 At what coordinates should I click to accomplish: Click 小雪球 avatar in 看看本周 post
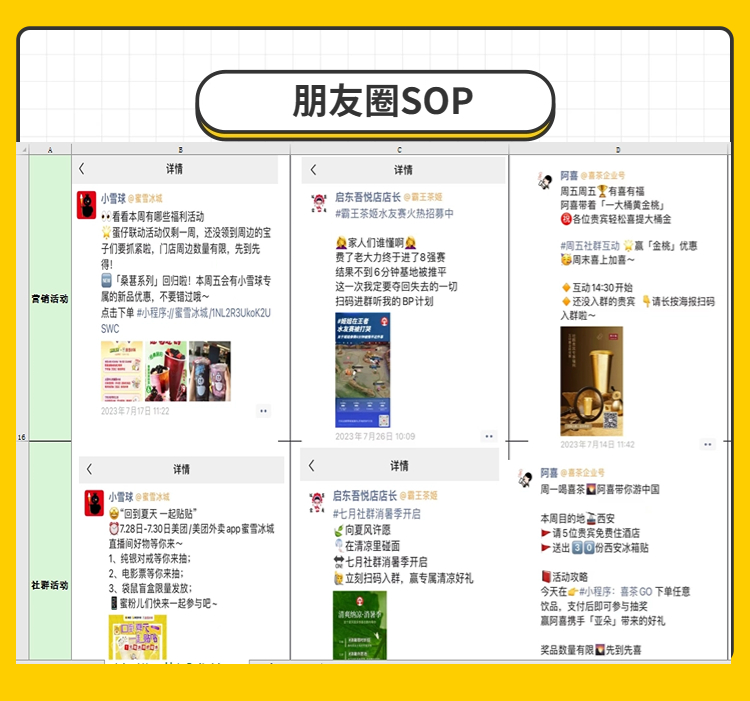point(87,205)
